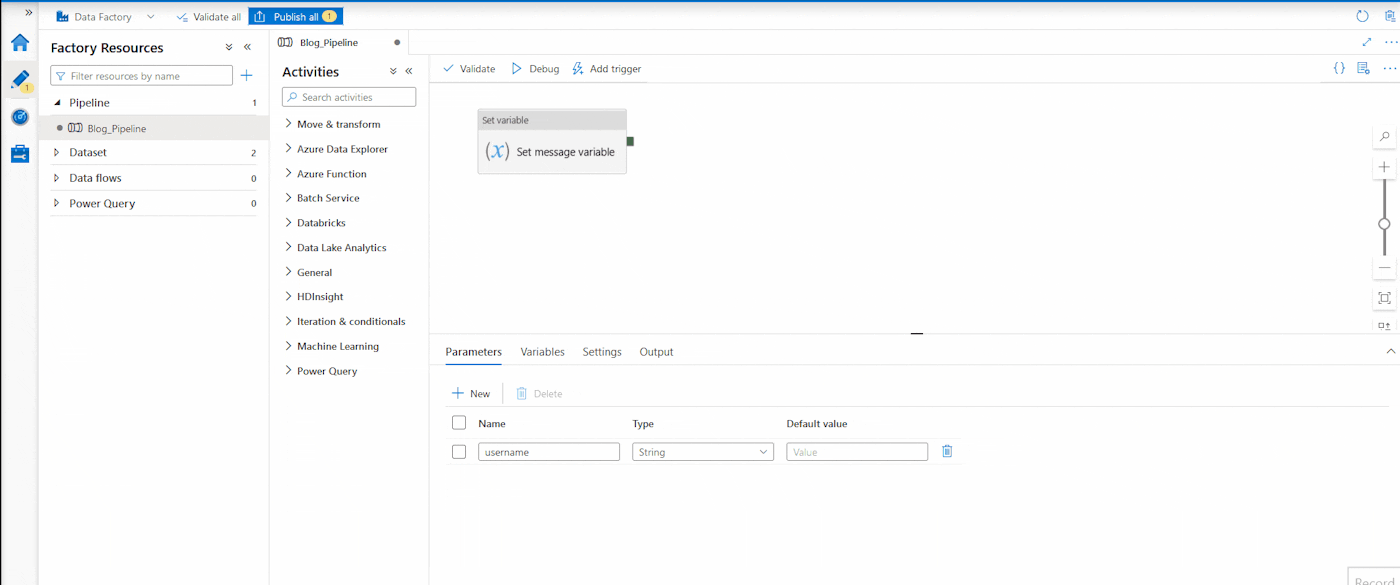Switch to the Settings tab
Viewport: 1400px width, 585px height.
[x=602, y=352]
